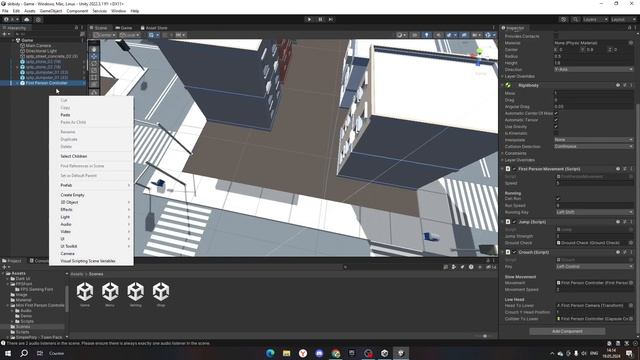Toggle the Automatic Center Of Mass checkbox
The width and height of the screenshot is (640, 360).
point(556,113)
